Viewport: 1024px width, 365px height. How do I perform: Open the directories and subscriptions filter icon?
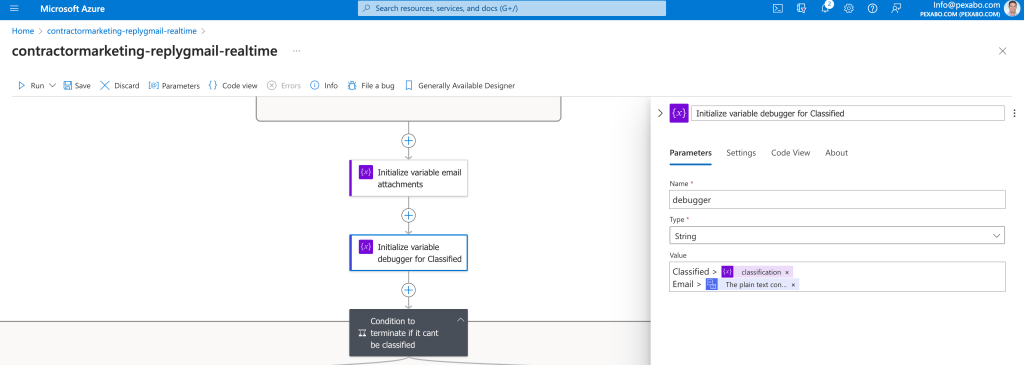(x=801, y=9)
